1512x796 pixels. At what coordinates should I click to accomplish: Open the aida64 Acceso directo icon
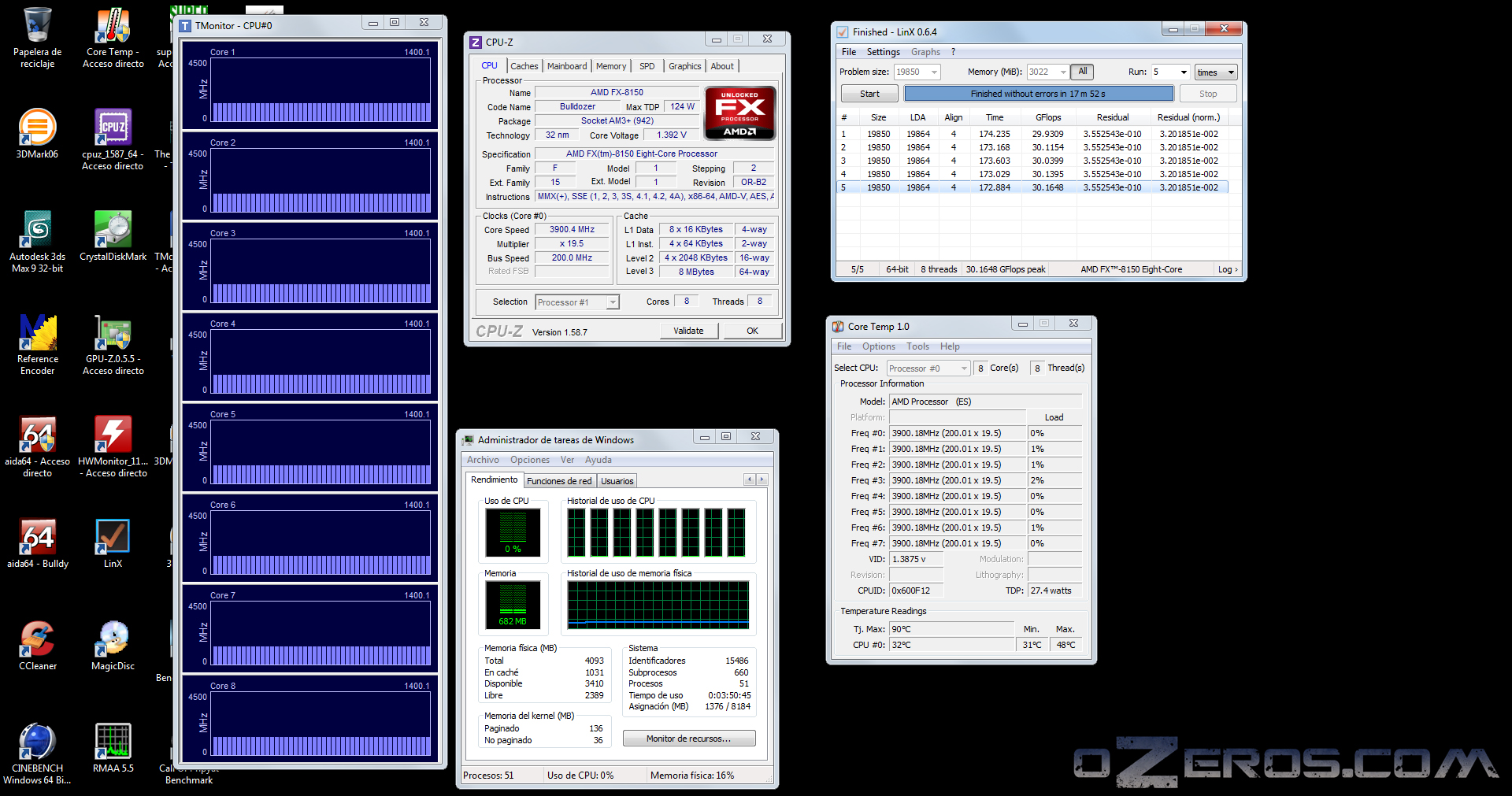tap(37, 446)
